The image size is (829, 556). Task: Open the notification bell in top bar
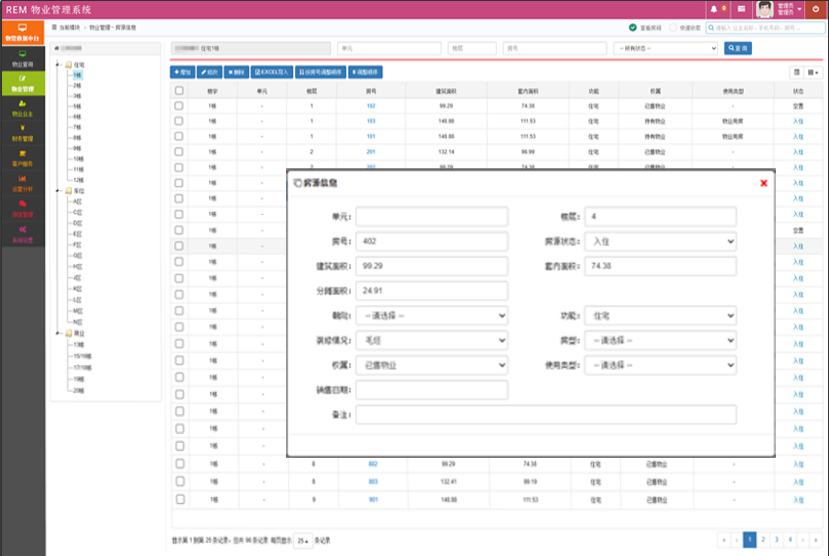click(x=714, y=9)
